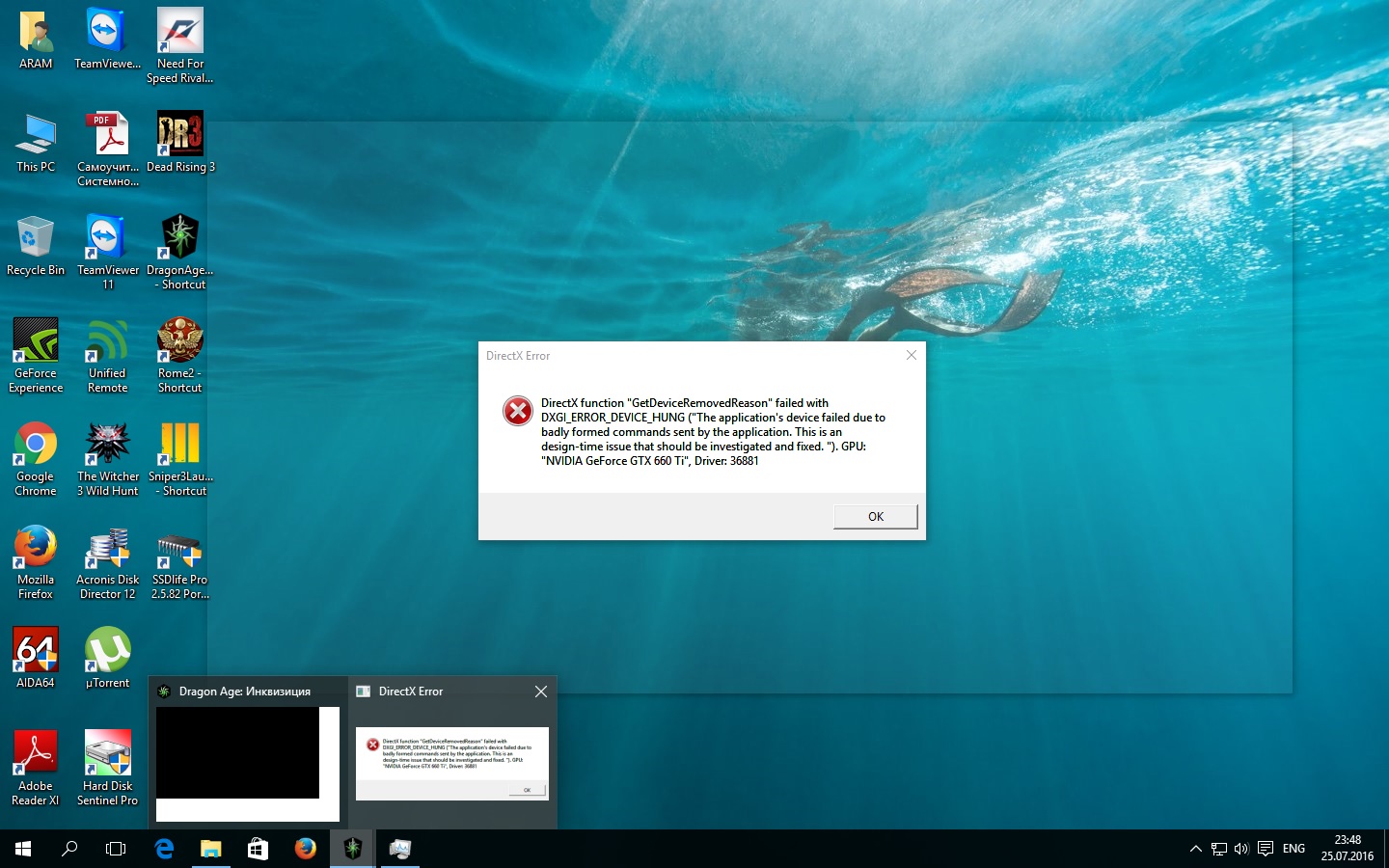Launch the µTorrent desktop shortcut

[x=108, y=659]
